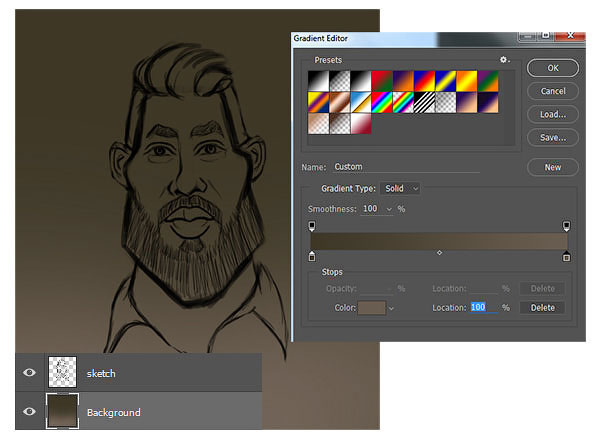Open the stop color swatch picker
Viewport: 600px width, 443px height.
[x=372, y=308]
